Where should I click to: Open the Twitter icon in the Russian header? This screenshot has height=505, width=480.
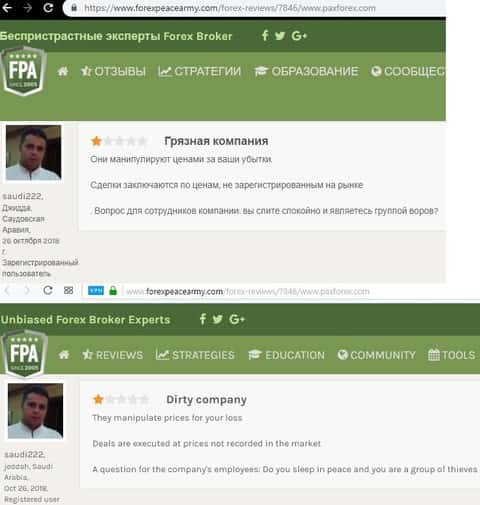(x=280, y=36)
